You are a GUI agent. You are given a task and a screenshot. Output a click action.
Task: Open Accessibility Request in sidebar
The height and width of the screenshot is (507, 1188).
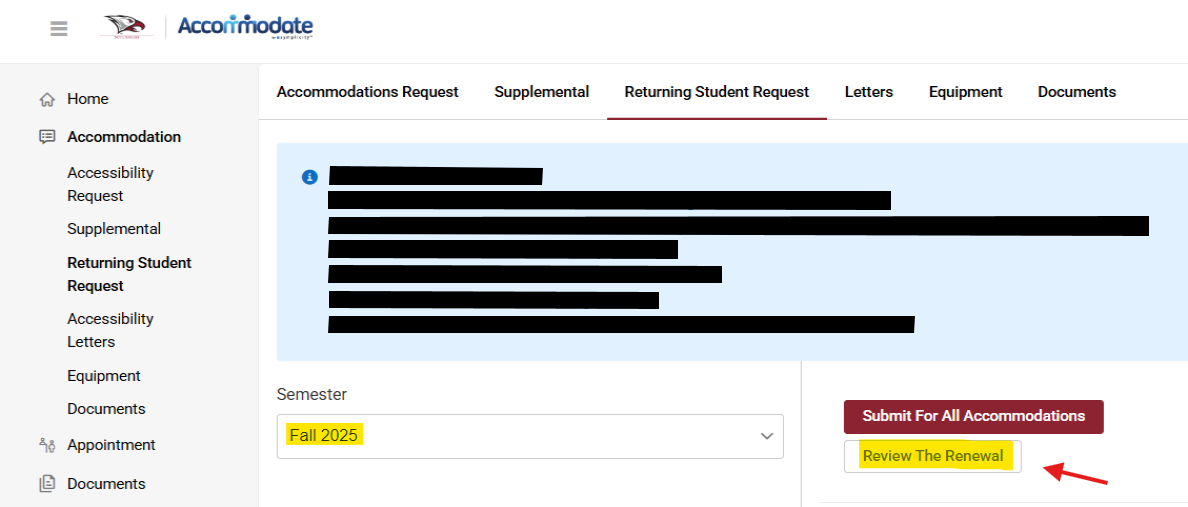[111, 184]
